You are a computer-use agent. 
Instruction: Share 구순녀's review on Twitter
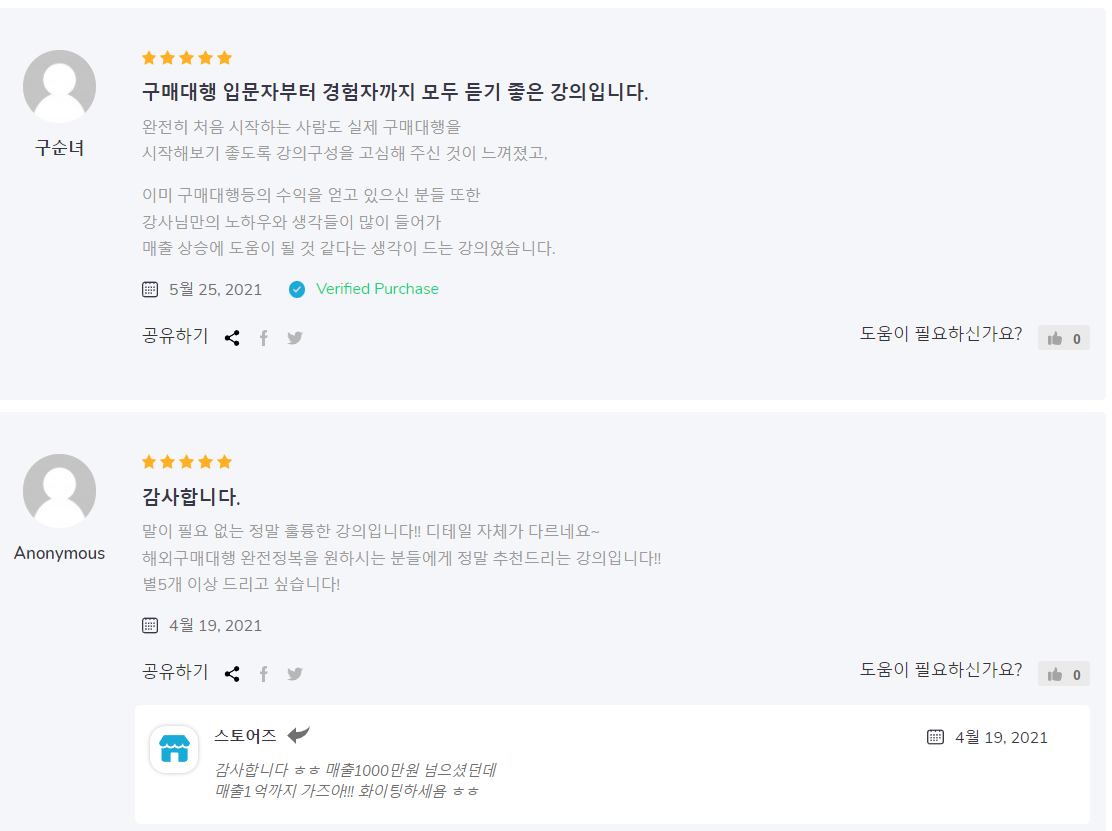(x=294, y=338)
